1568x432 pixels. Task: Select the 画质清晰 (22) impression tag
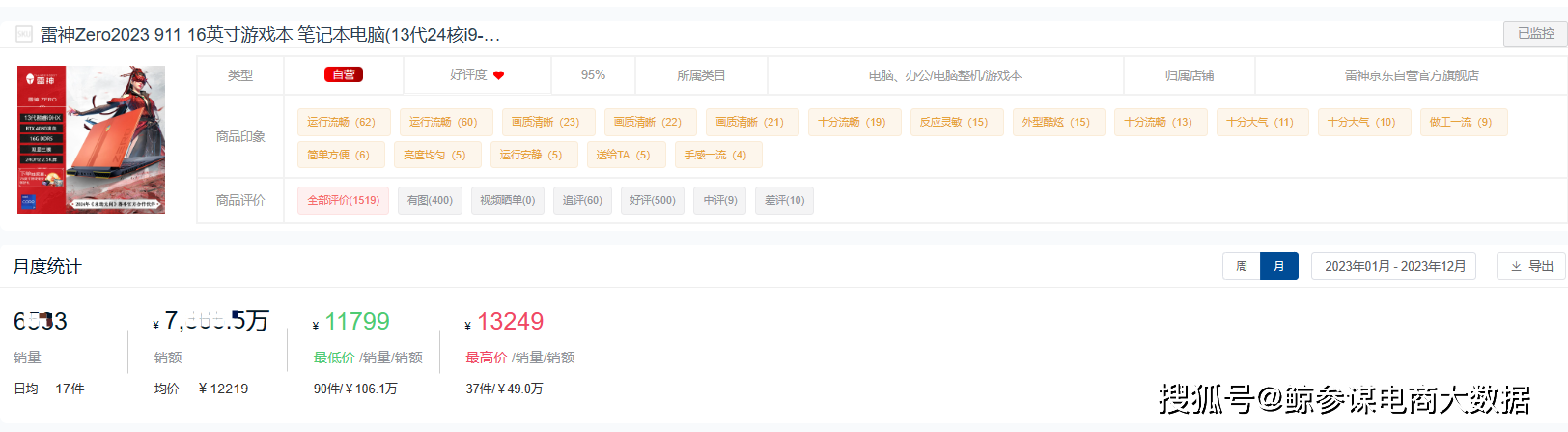tap(650, 122)
